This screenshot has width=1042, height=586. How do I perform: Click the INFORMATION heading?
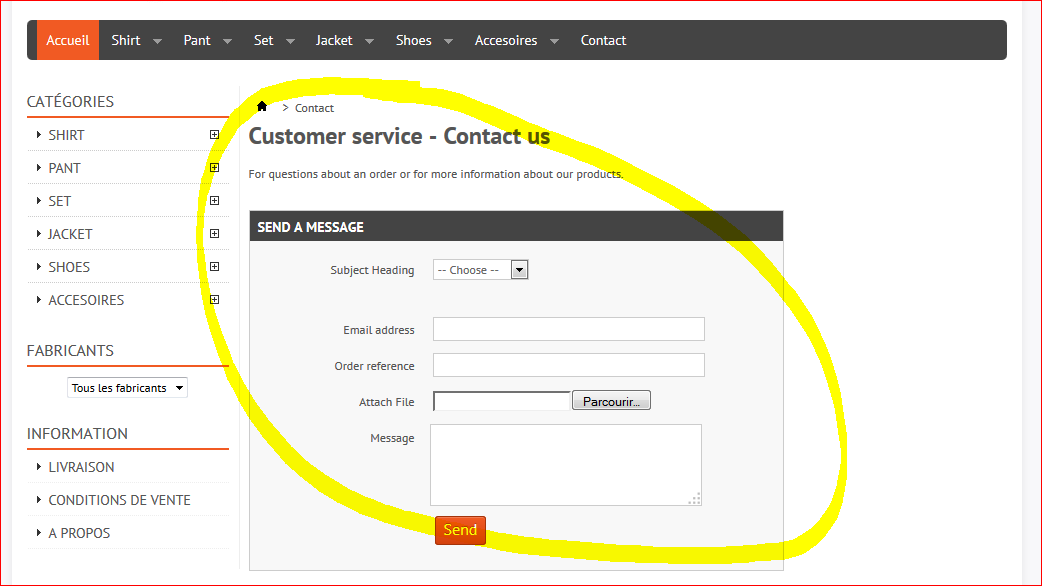[77, 433]
